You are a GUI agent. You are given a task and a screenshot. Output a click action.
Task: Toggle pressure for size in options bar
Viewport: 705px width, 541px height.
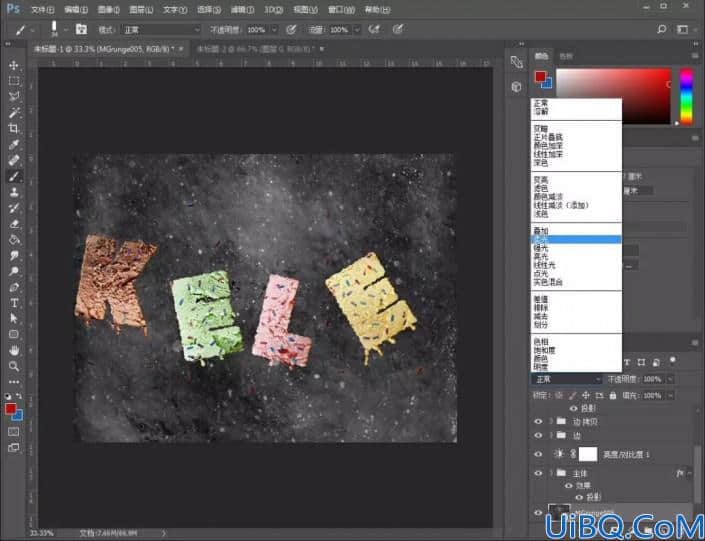click(397, 30)
